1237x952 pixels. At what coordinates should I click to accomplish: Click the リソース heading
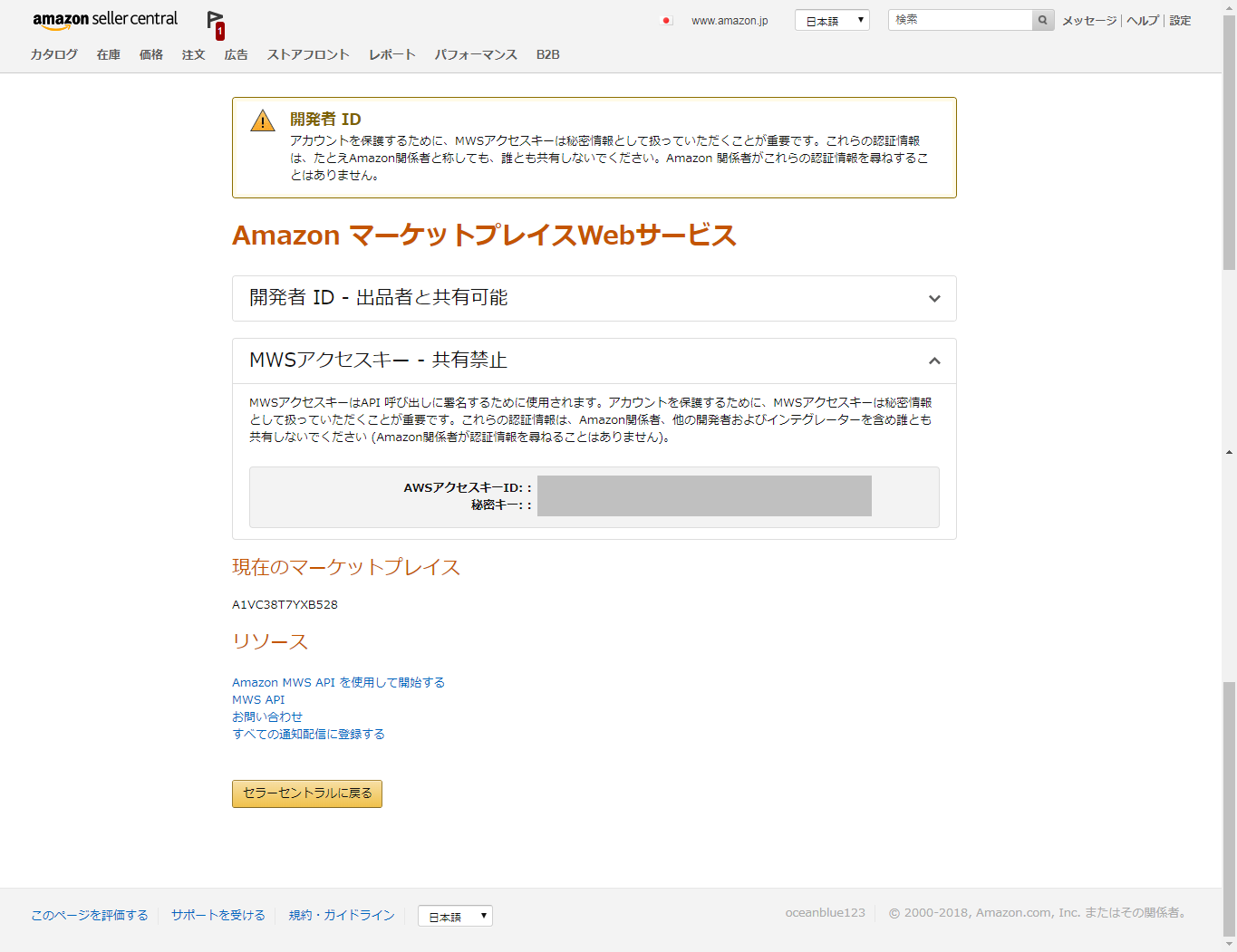[270, 641]
